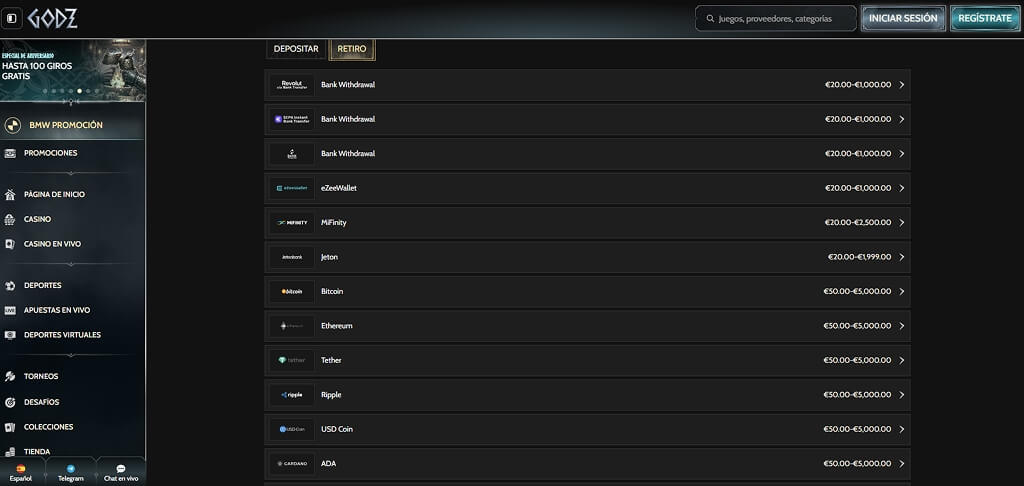Expand the SEPA Bank Withdrawal row chevron

[x=901, y=120]
